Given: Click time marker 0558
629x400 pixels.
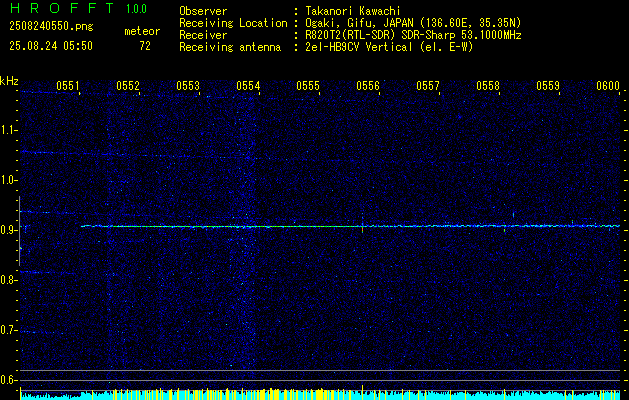Looking at the screenshot, I should click(x=488, y=86).
